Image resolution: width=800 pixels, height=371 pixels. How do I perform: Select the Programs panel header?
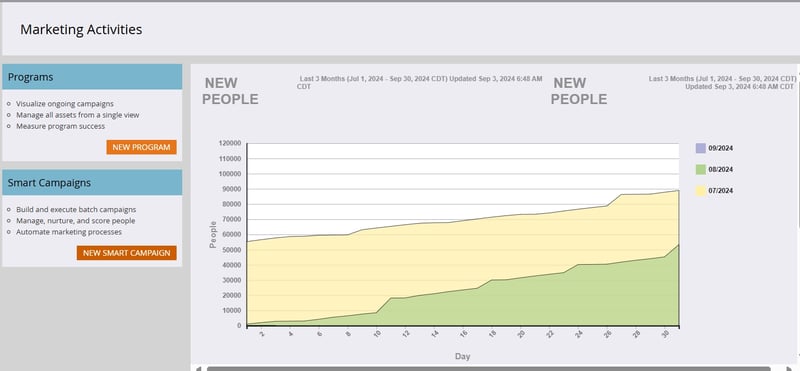tap(92, 77)
